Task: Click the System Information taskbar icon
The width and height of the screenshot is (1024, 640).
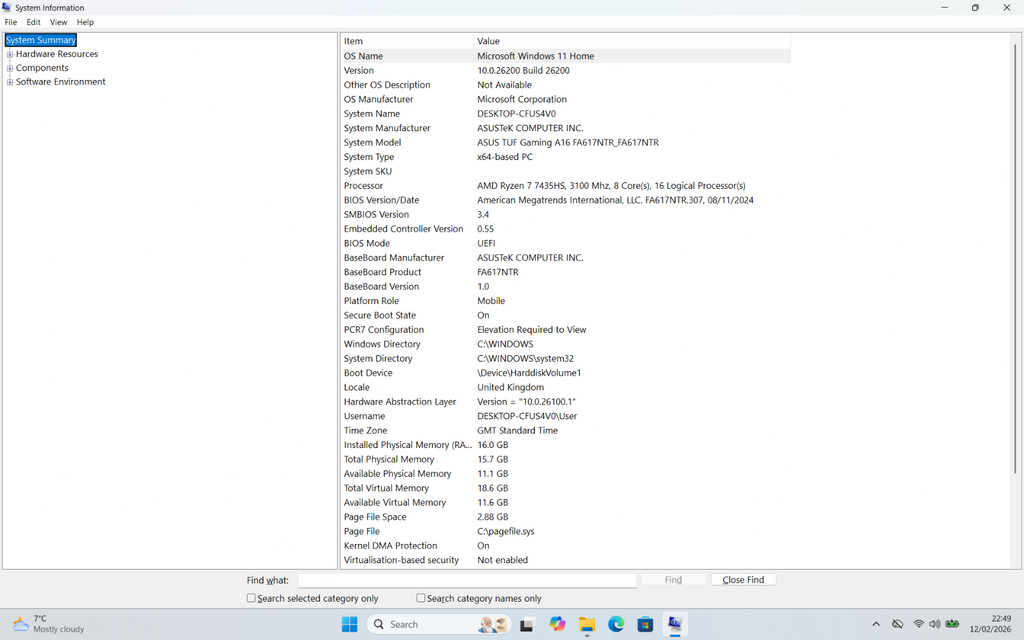Action: 676,624
